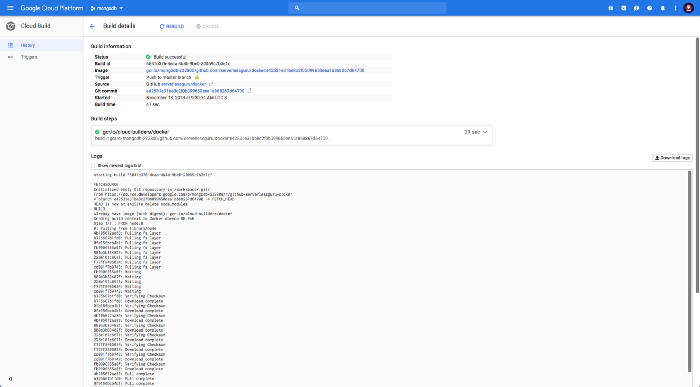Image resolution: width=700 pixels, height=387 pixels.
Task: Click the copy icon next to Git commit hash
Action: (250, 91)
